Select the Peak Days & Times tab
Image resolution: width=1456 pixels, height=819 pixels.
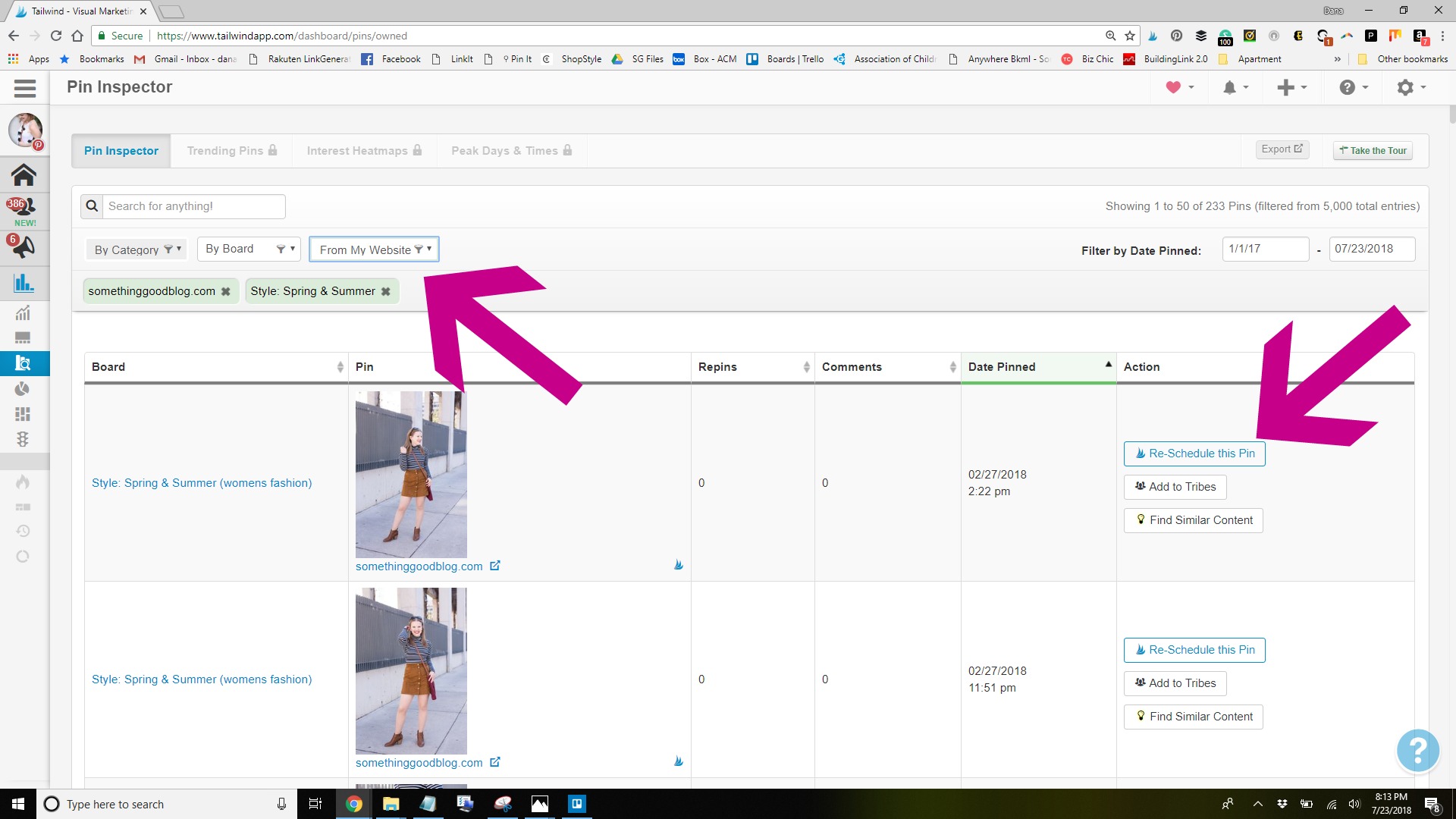(511, 151)
